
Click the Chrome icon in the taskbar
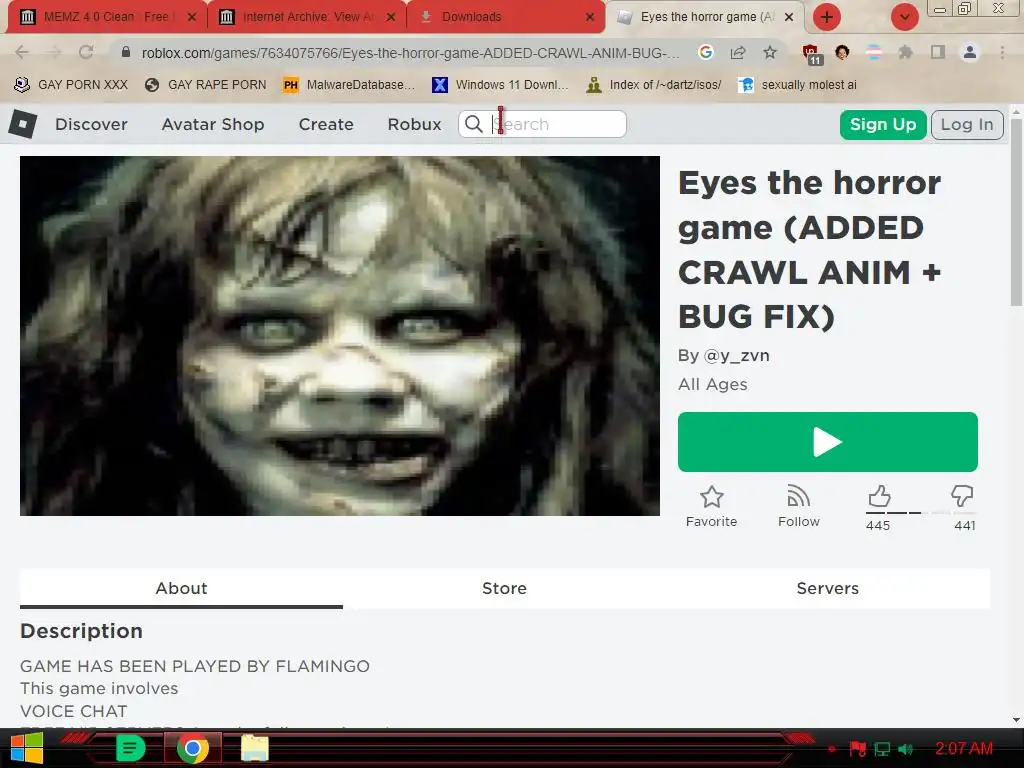193,748
